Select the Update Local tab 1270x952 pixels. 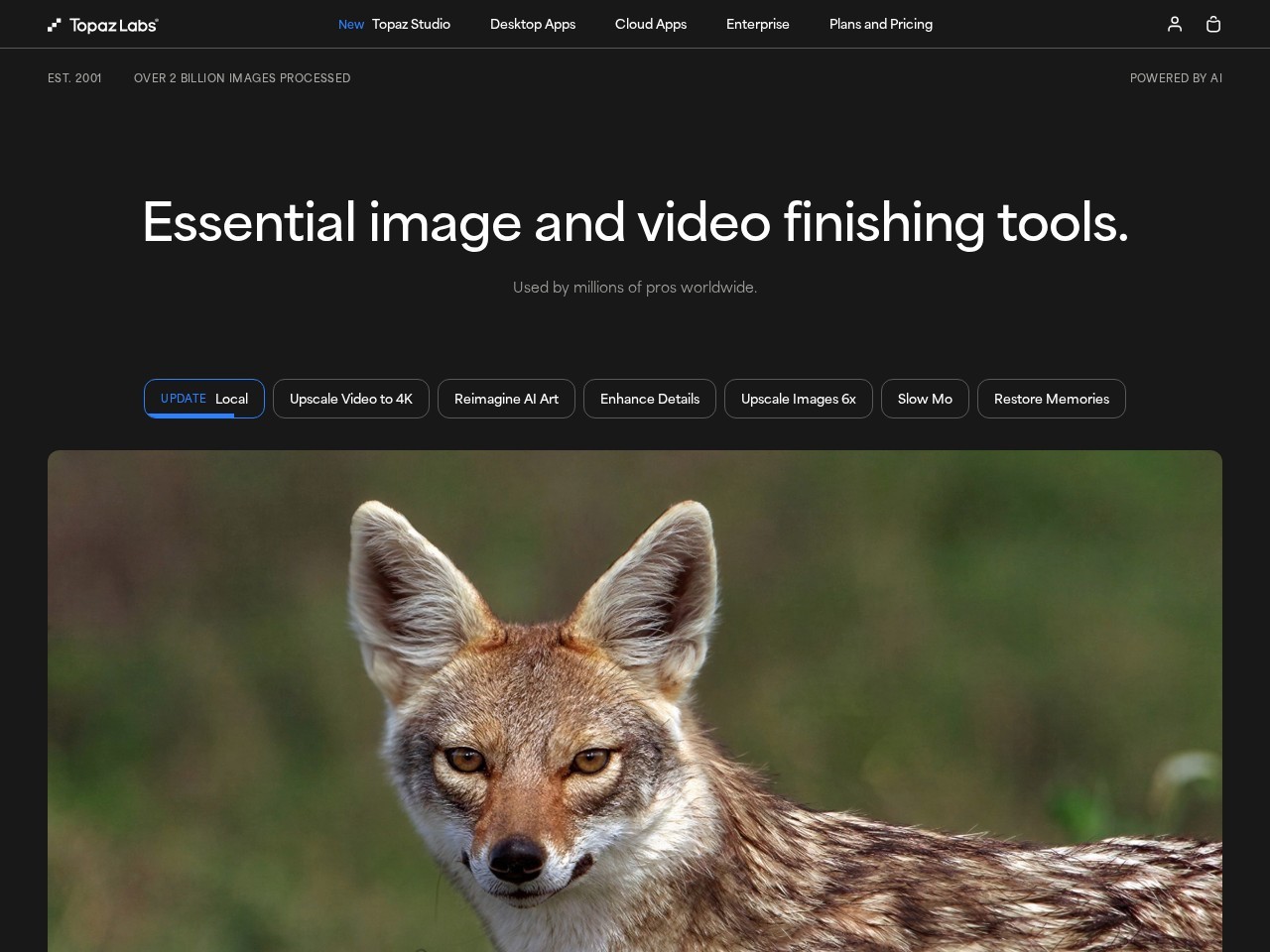tap(204, 399)
